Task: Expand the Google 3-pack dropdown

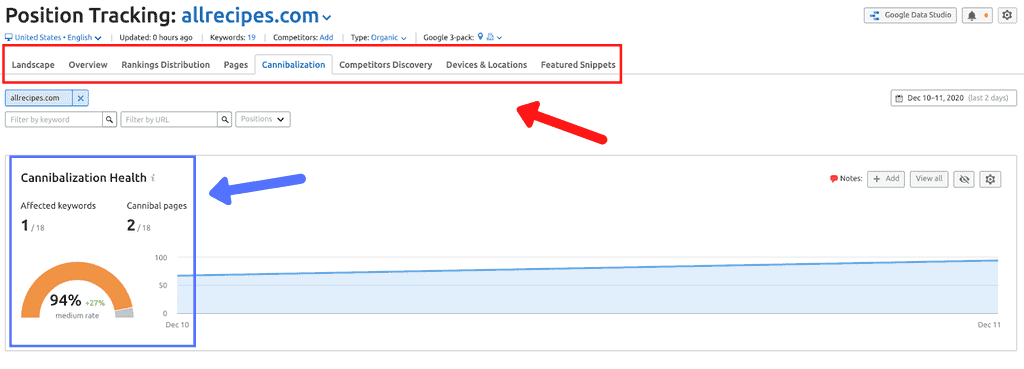Action: [x=500, y=38]
